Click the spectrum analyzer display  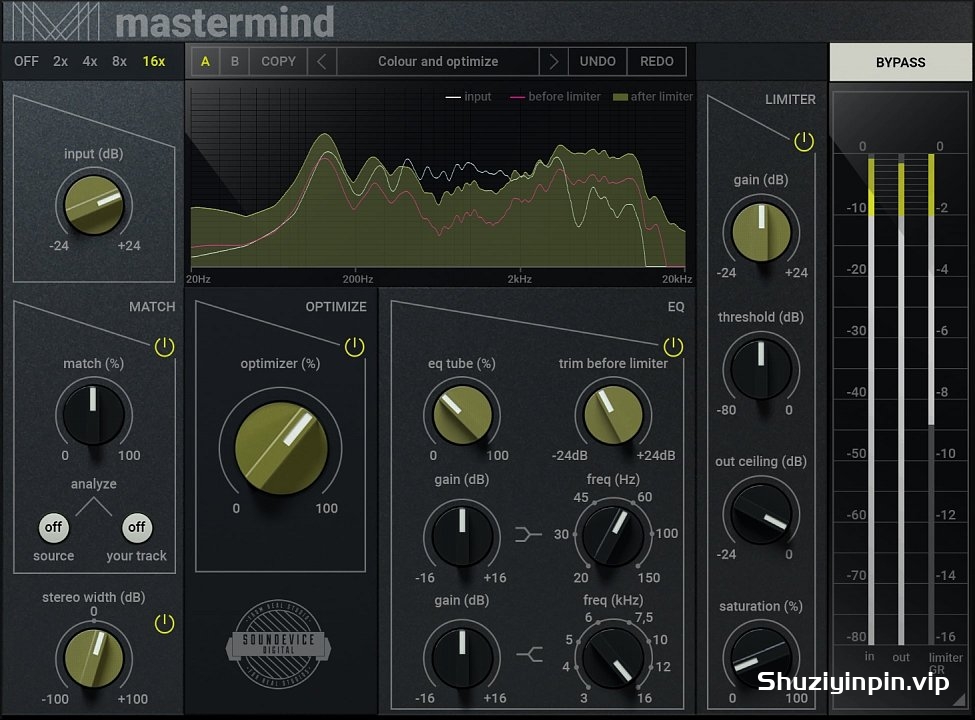tap(438, 179)
